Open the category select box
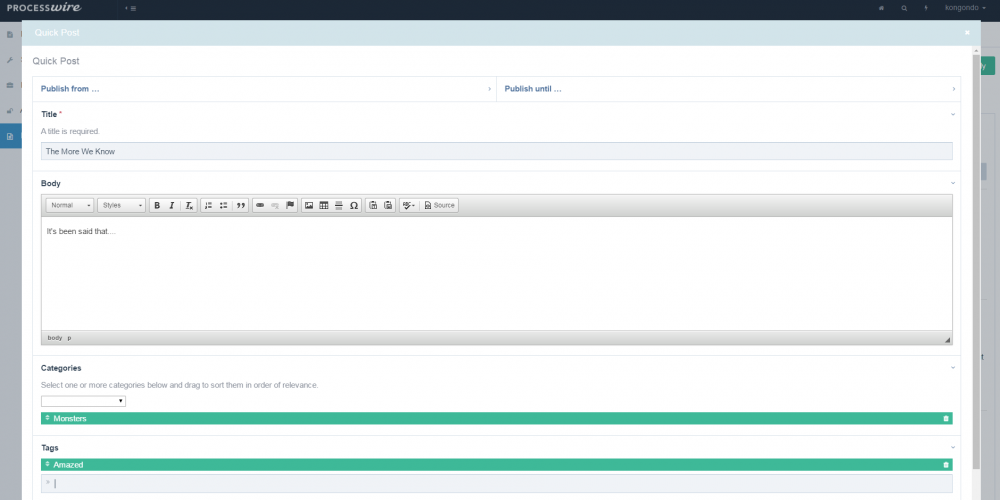Screen dimensions: 1000x500 83,401
